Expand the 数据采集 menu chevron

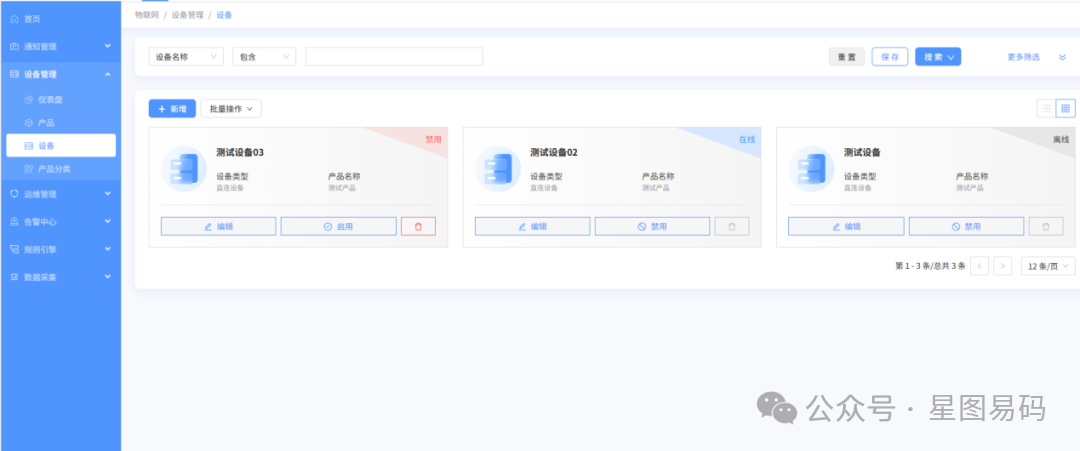(x=107, y=276)
